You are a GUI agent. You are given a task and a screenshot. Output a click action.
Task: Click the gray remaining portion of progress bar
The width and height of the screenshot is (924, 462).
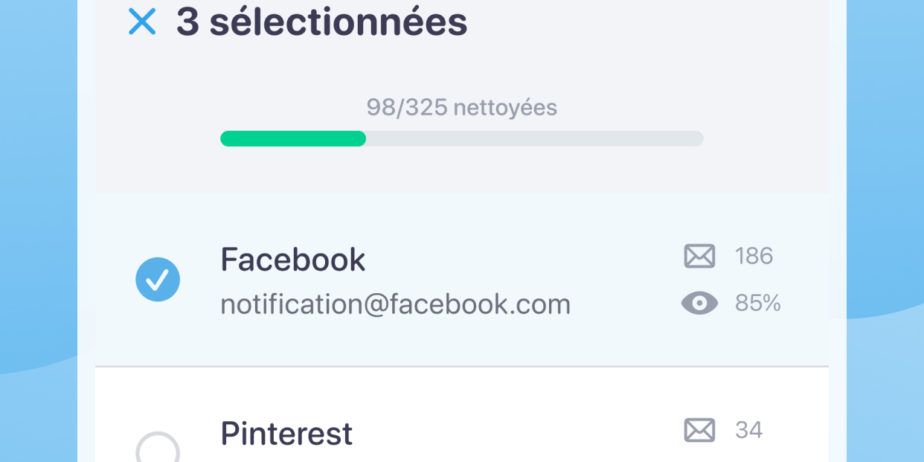[x=534, y=138]
